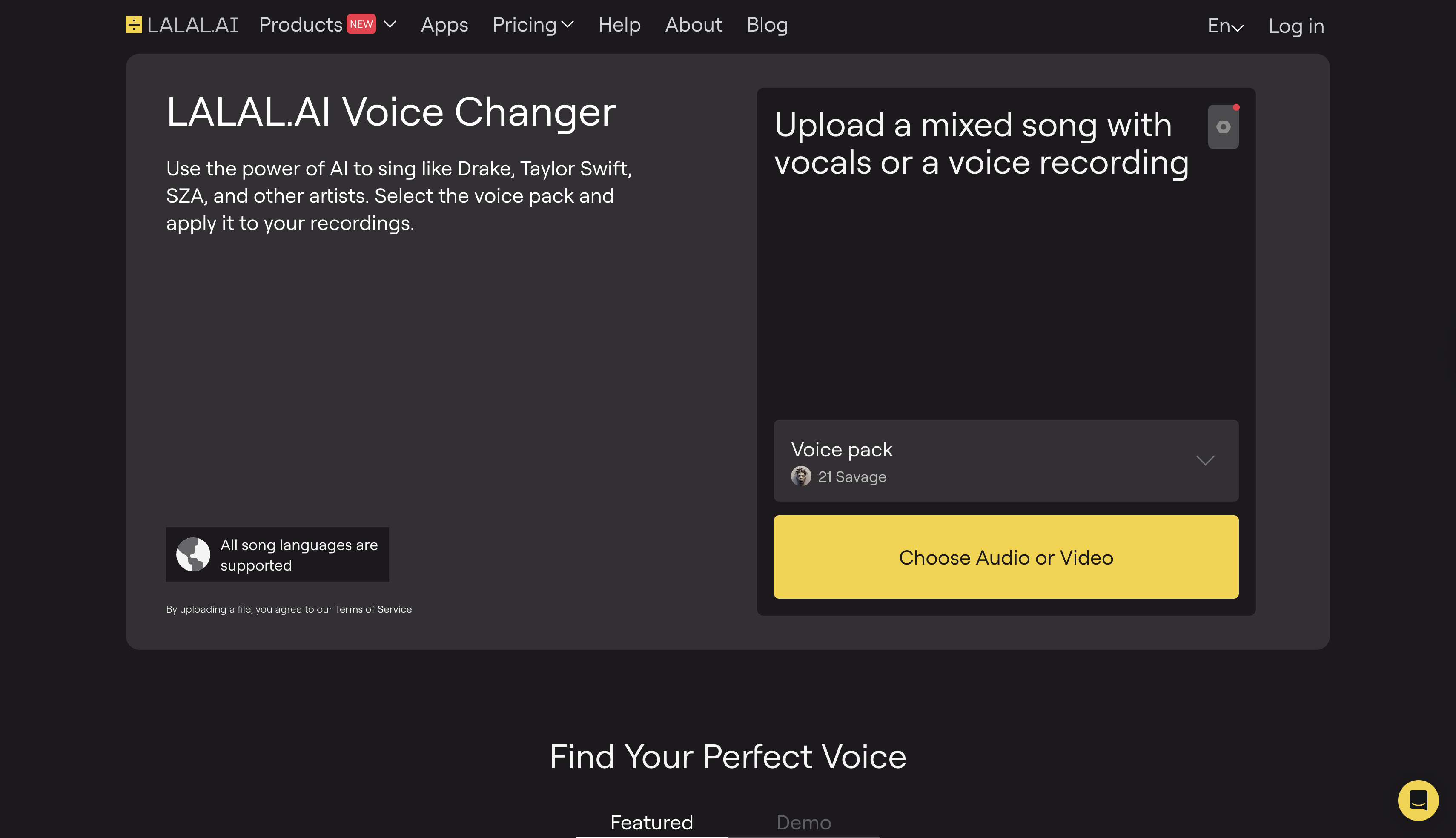Open the Voice pack selector chevron
Viewport: 1456px width, 838px height.
pos(1206,460)
